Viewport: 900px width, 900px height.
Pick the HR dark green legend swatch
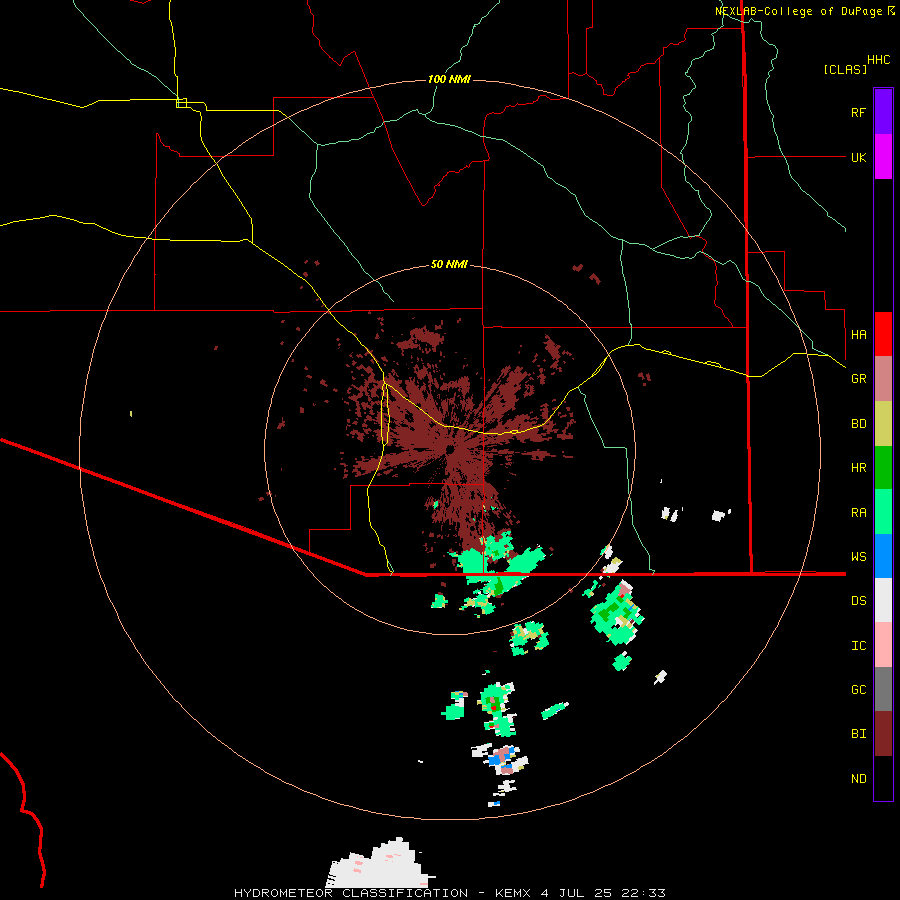[883, 468]
